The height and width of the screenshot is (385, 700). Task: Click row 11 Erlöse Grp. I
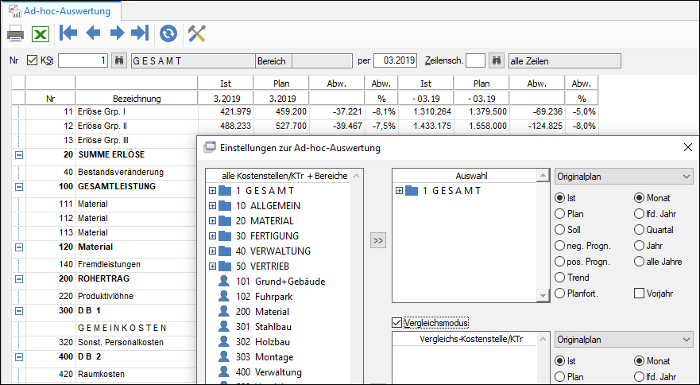304,112
